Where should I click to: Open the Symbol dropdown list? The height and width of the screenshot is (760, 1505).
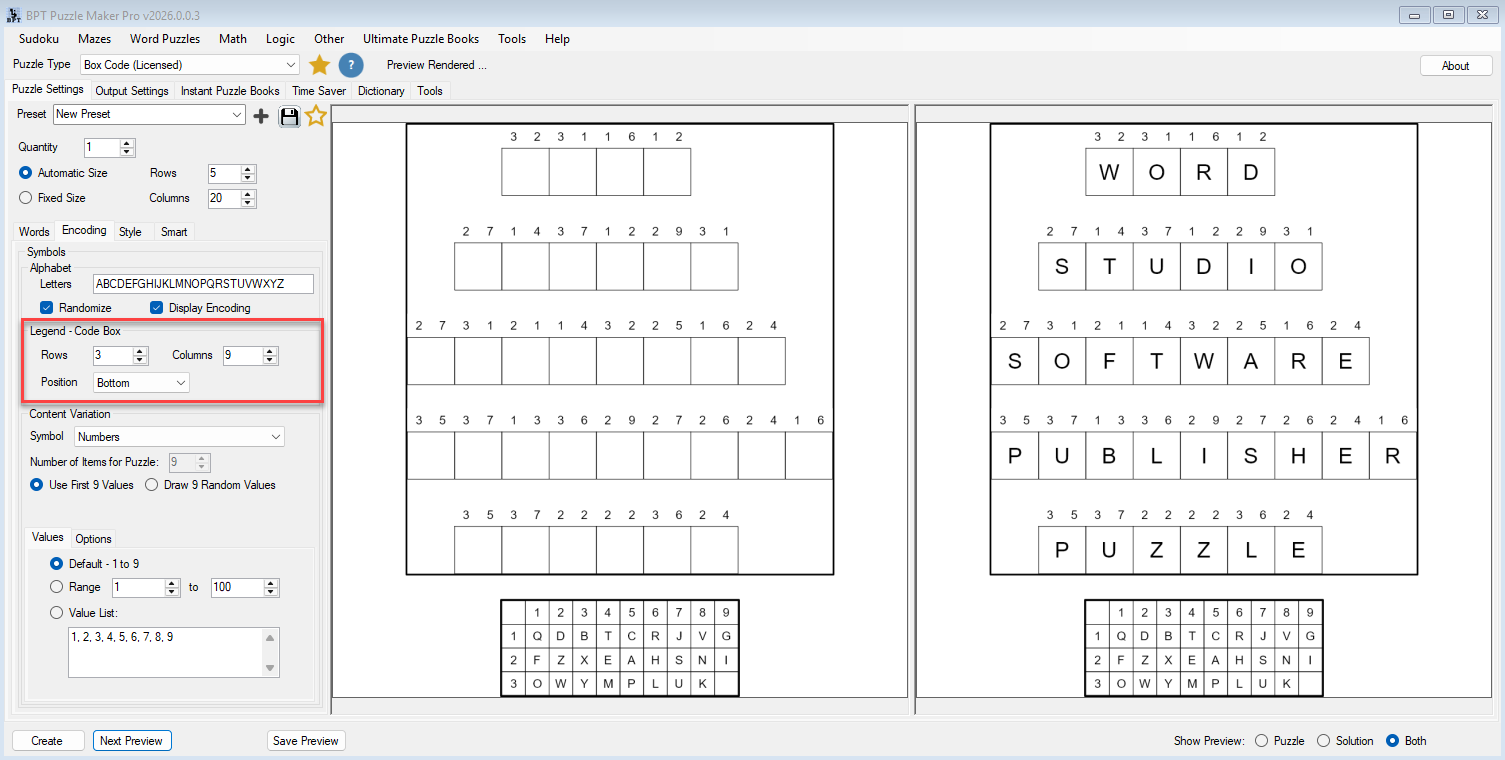pyautogui.click(x=180, y=437)
